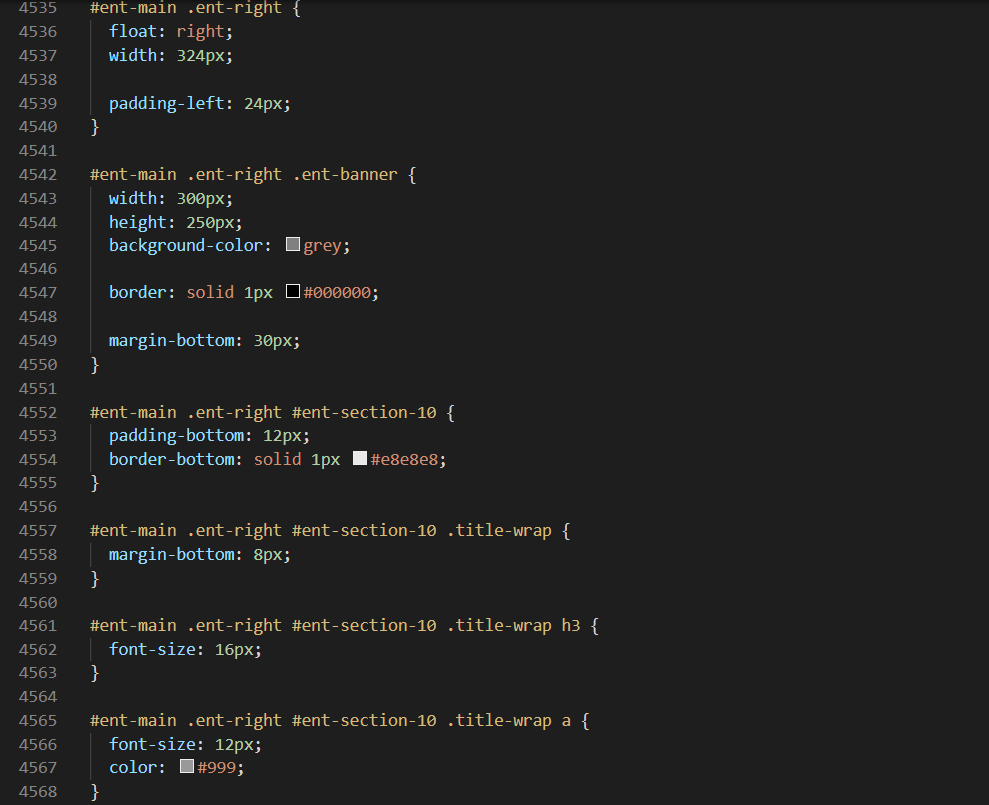Click the '#ent-section-10' selector on line 4552
The height and width of the screenshot is (805, 989).
[364, 413]
